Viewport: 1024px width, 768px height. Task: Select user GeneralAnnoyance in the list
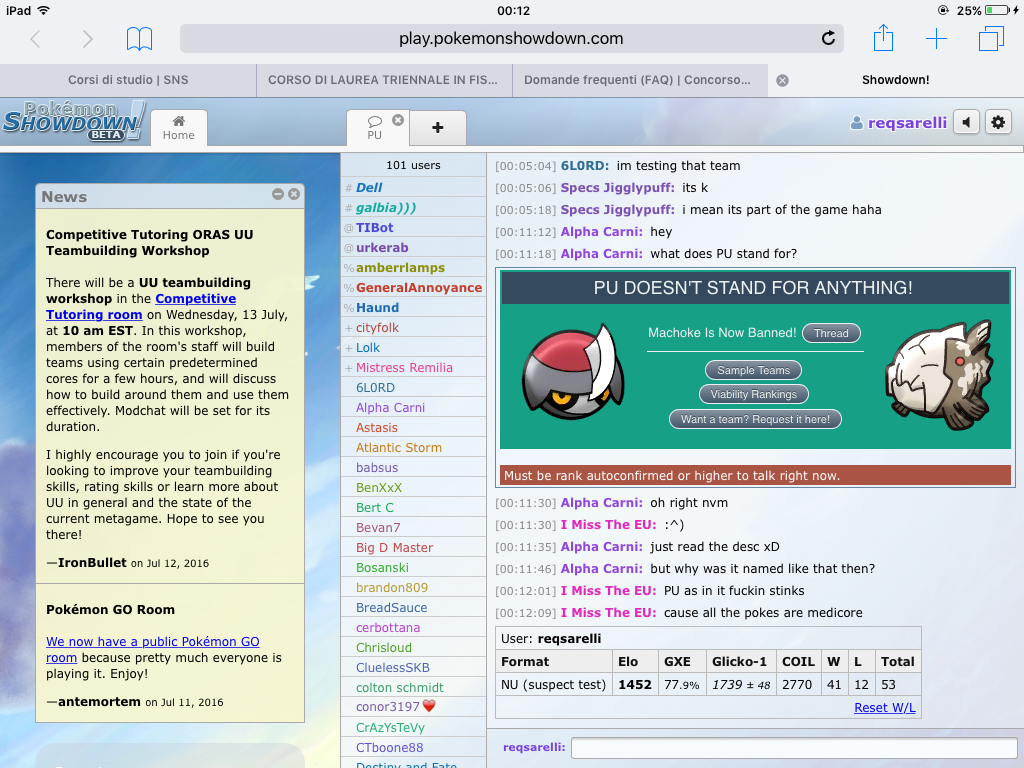tap(413, 288)
